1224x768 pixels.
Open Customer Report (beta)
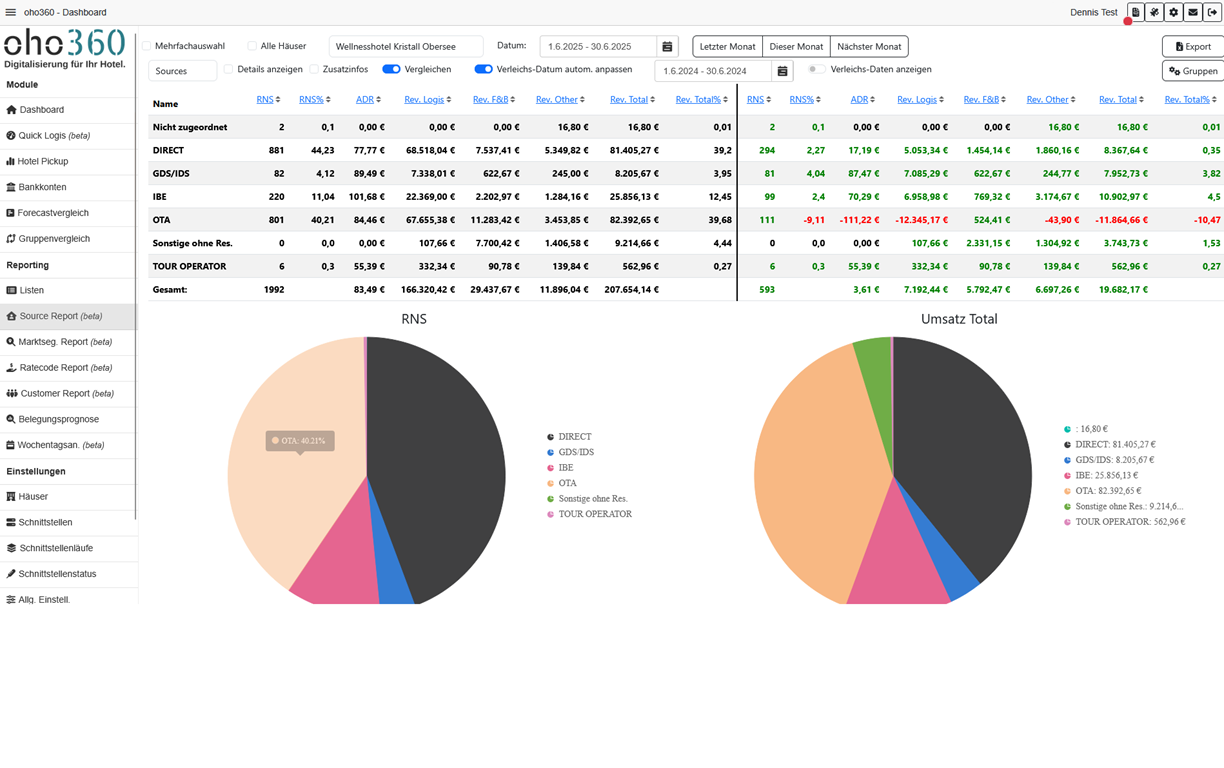tap(67, 394)
